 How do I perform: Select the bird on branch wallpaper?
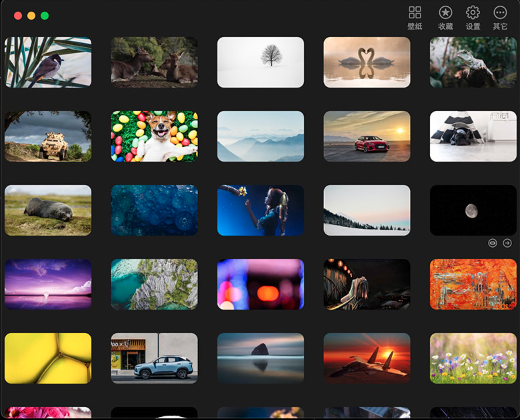click(x=48, y=62)
